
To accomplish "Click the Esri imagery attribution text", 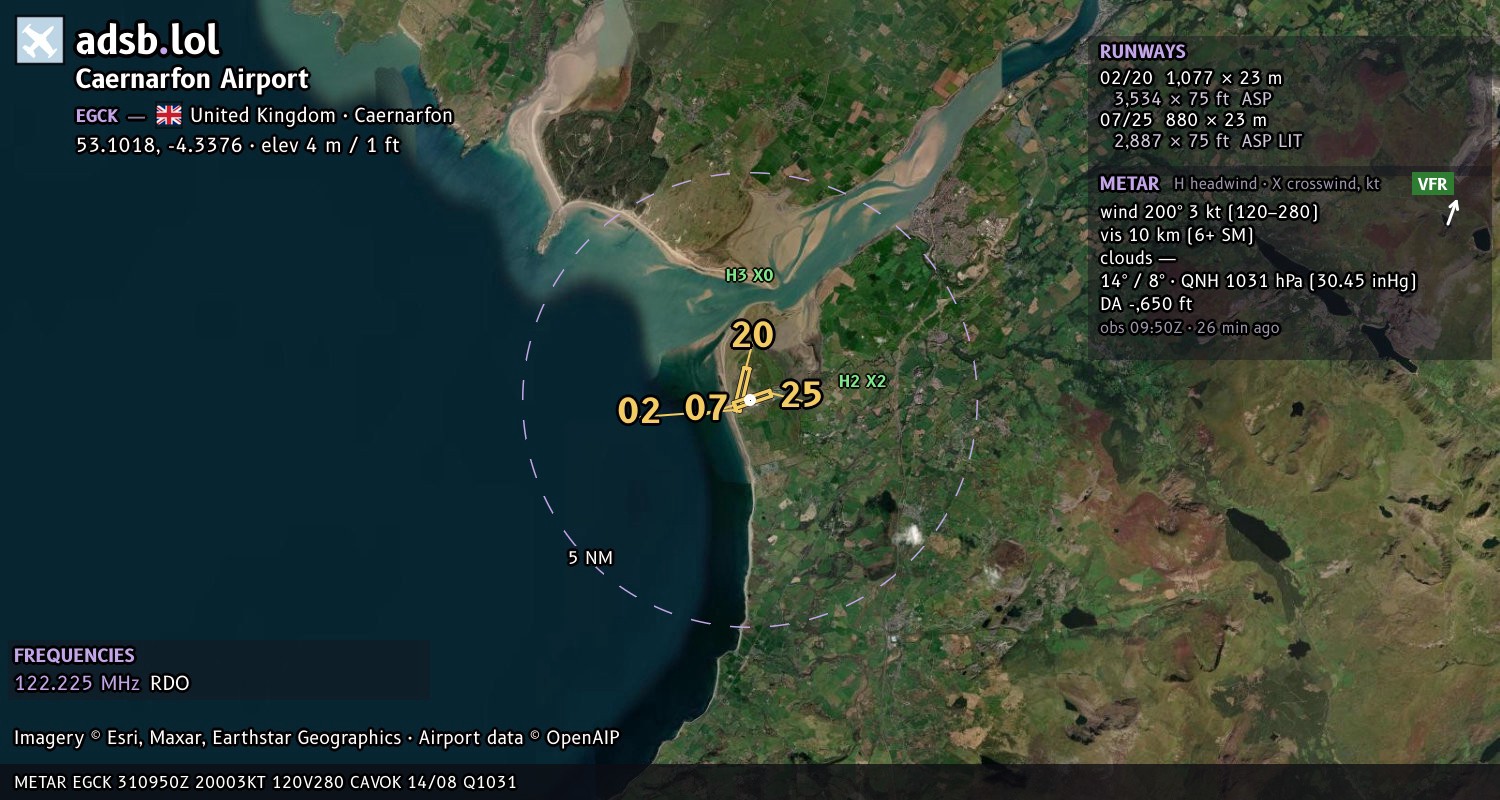I will pyautogui.click(x=317, y=738).
